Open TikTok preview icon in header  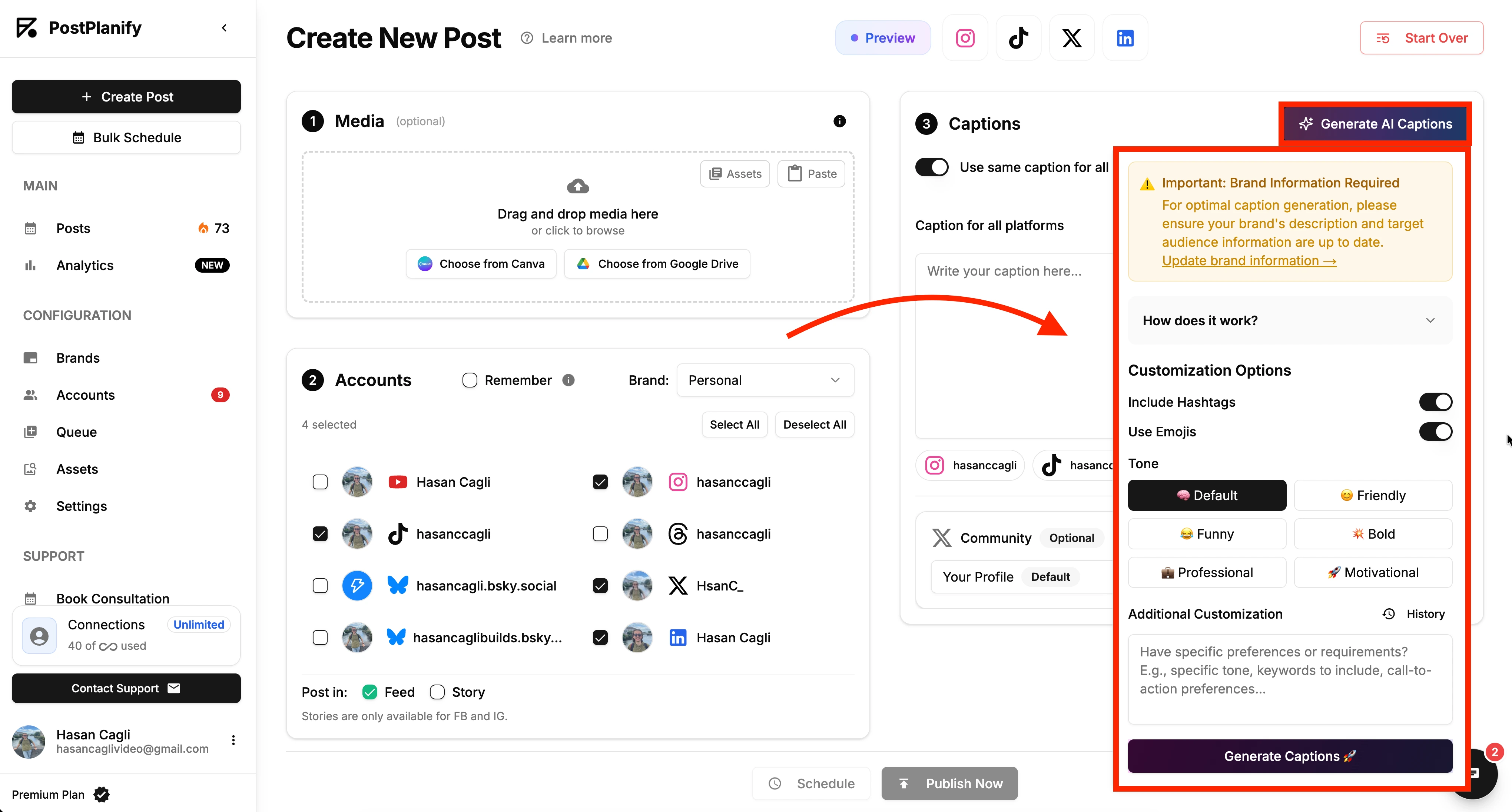point(1018,38)
